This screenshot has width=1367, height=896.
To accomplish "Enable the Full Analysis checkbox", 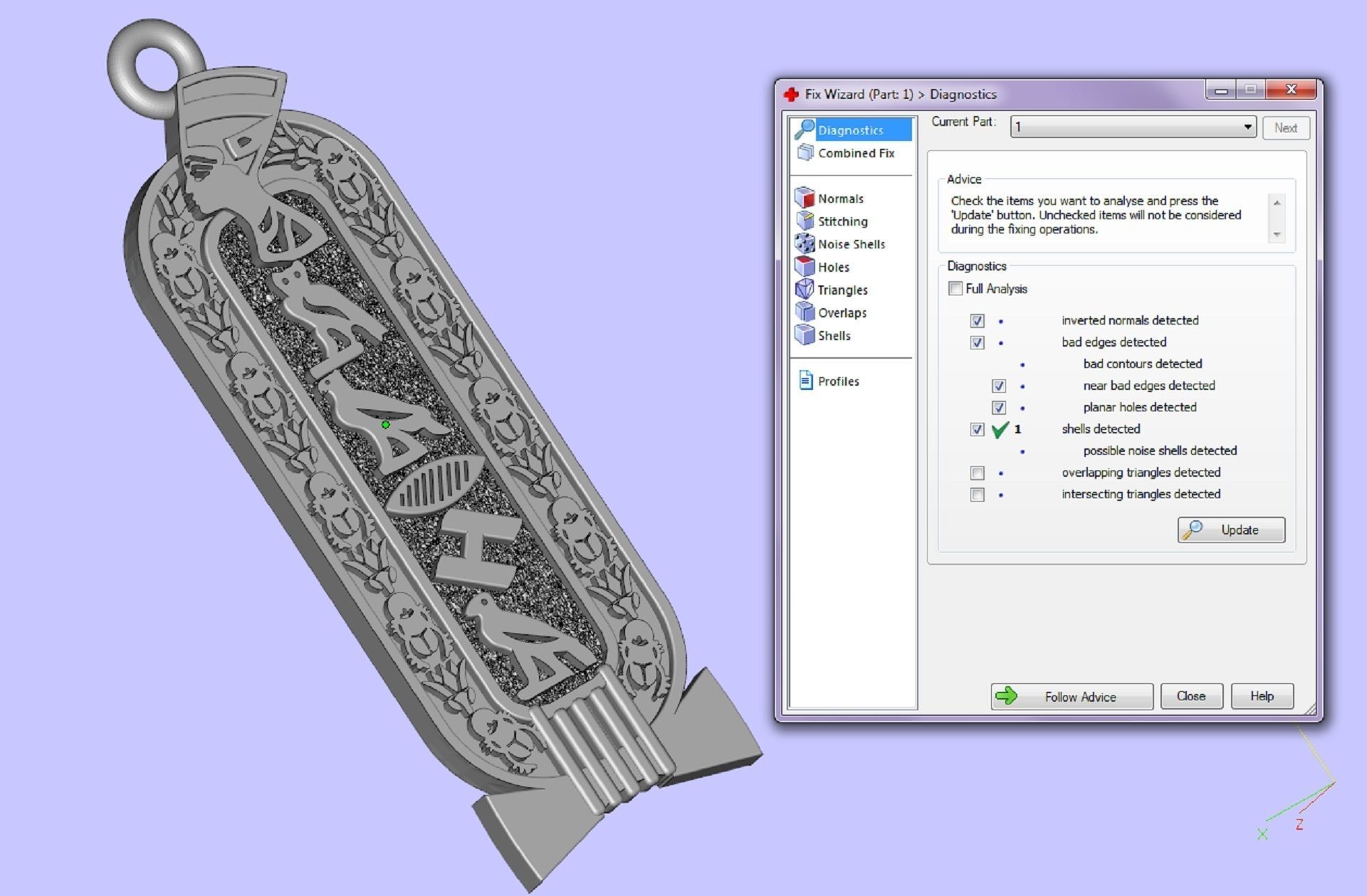I will coord(955,288).
